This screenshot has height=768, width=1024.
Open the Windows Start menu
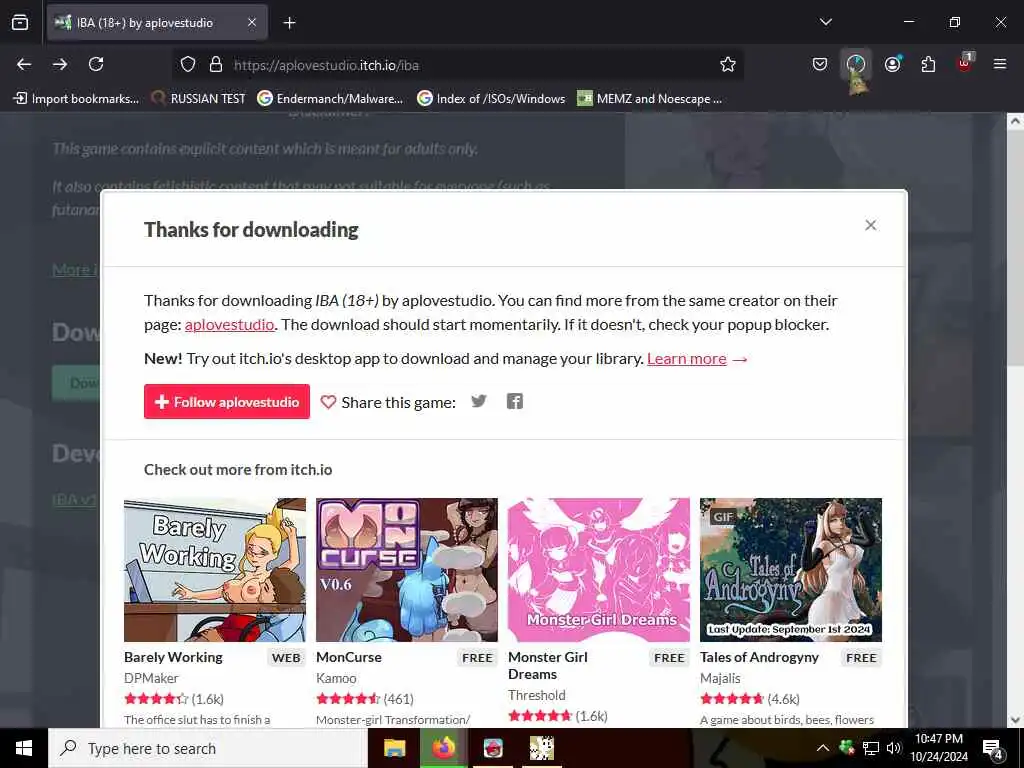[x=24, y=748]
